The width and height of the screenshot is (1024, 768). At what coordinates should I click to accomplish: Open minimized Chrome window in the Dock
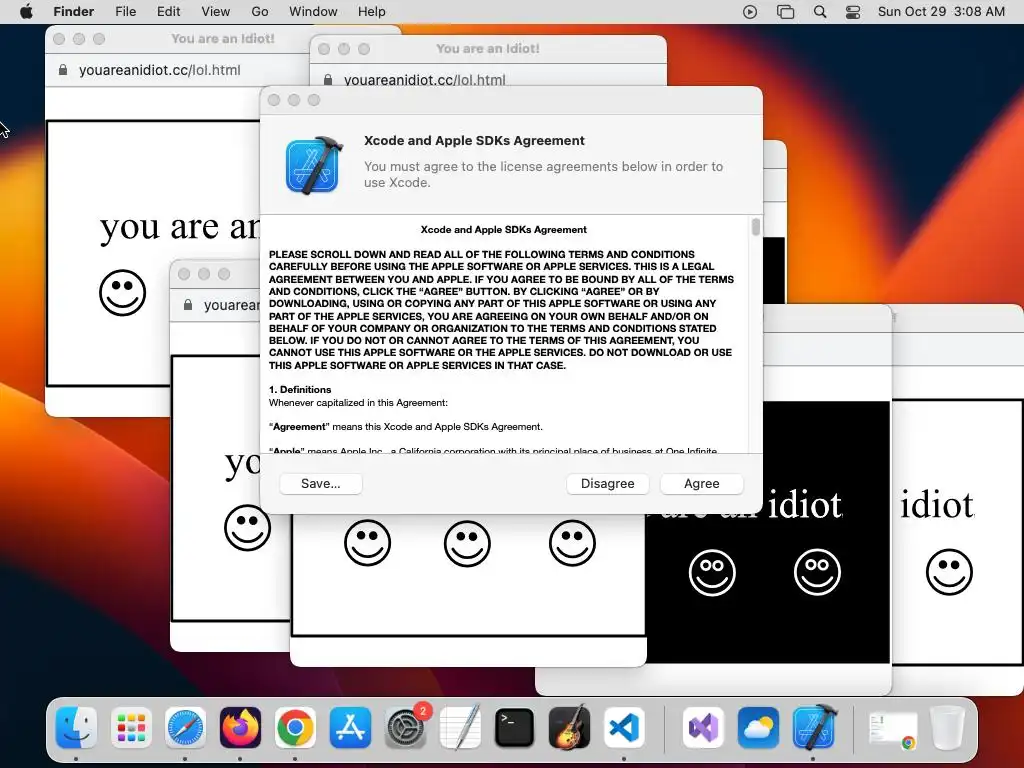(893, 729)
